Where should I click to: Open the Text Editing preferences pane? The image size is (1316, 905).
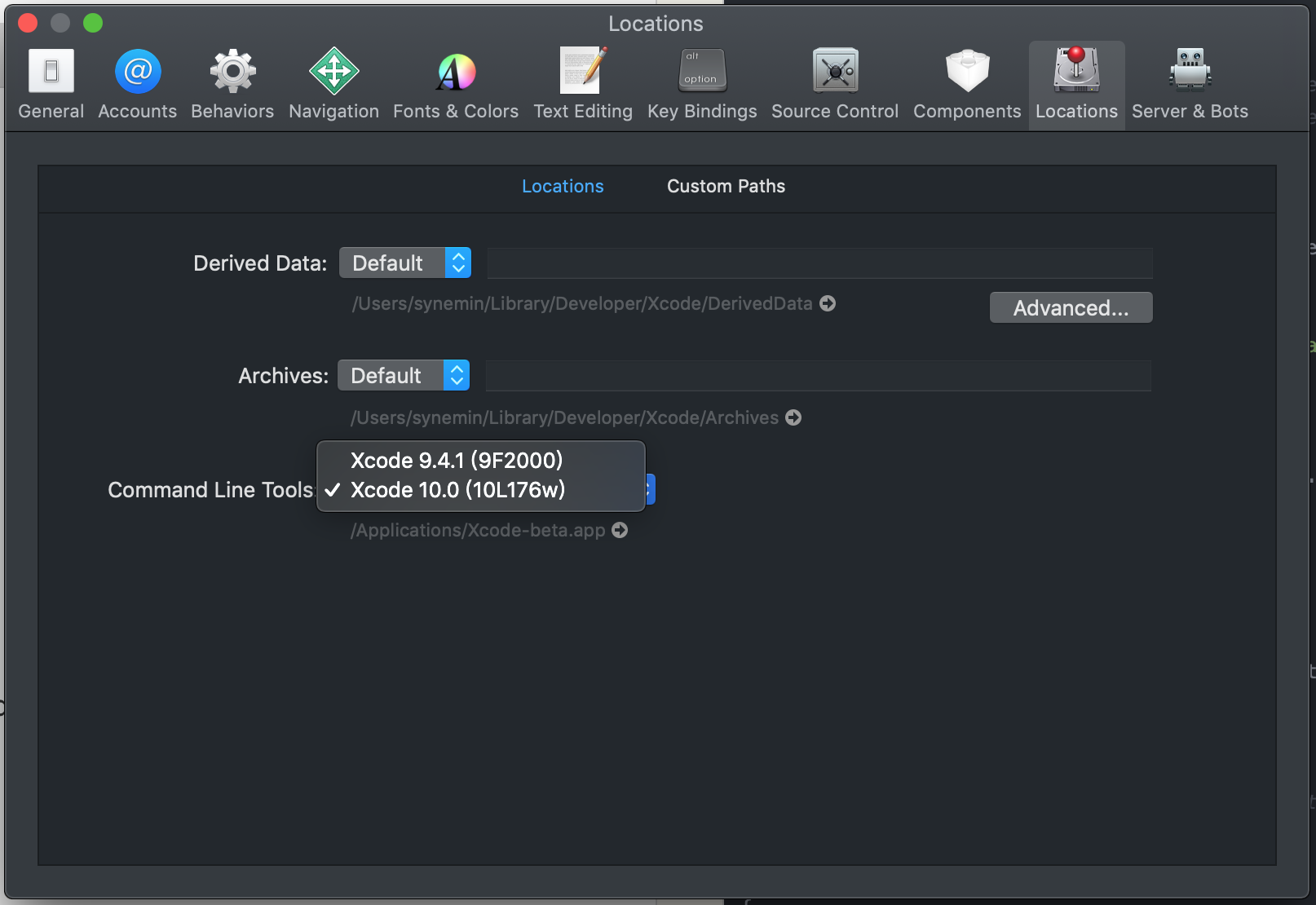click(583, 85)
